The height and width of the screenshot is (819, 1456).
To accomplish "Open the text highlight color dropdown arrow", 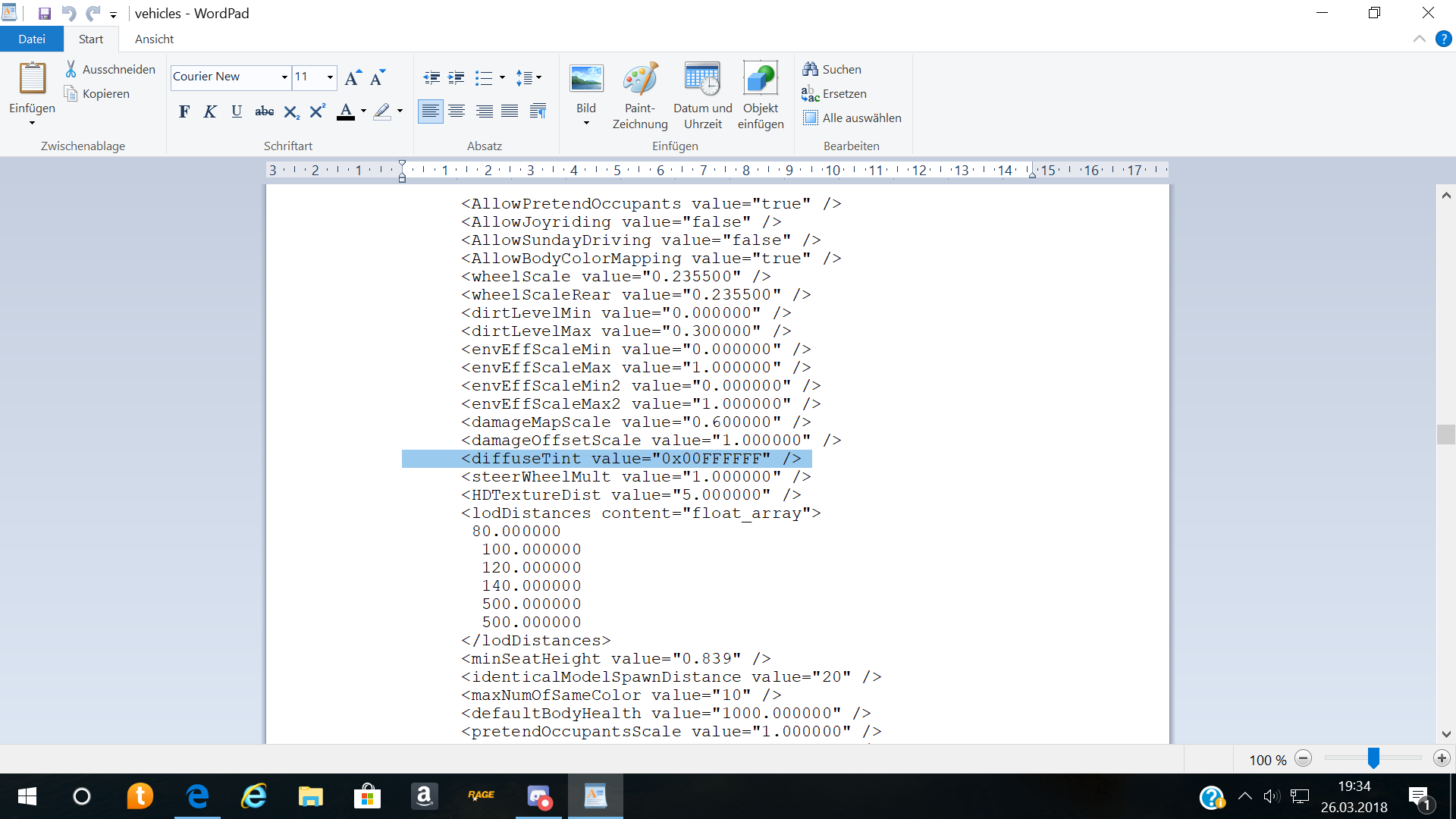I will (x=400, y=111).
